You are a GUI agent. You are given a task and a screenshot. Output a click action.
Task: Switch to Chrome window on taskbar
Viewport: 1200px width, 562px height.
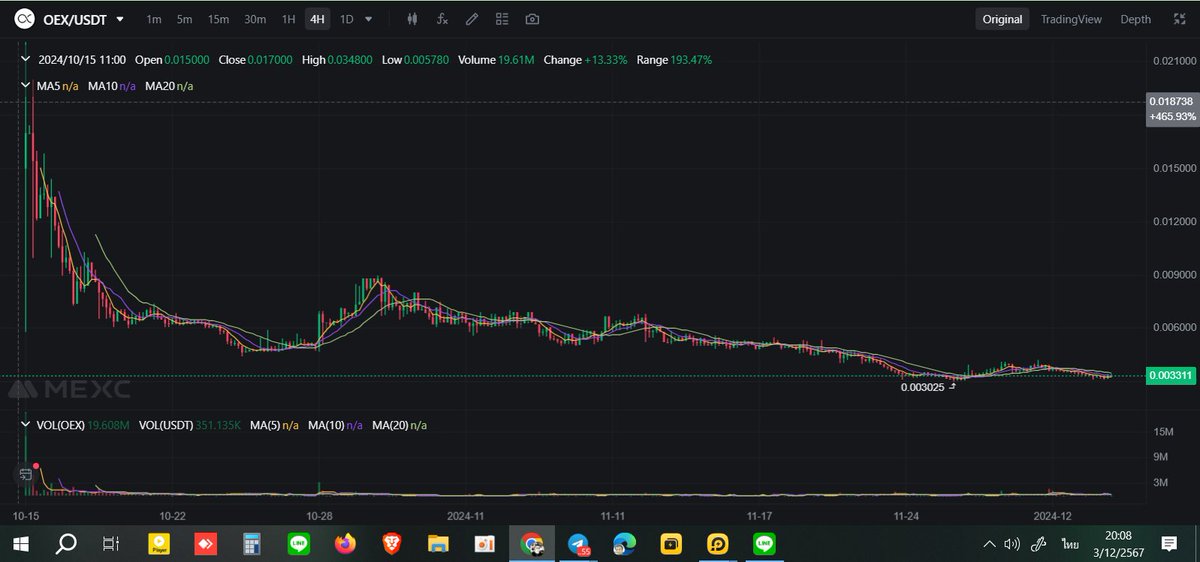click(532, 544)
